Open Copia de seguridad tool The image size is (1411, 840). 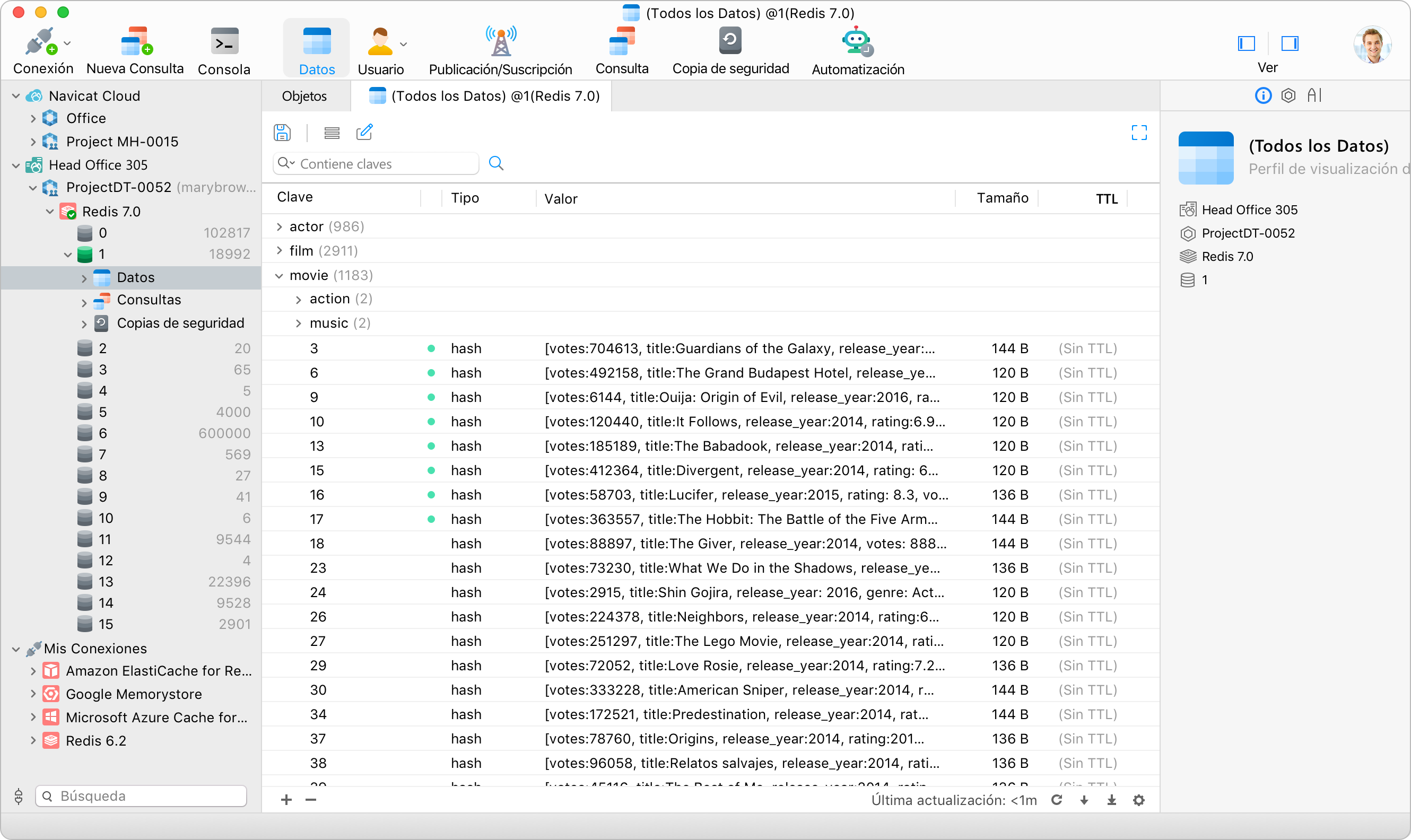click(730, 50)
